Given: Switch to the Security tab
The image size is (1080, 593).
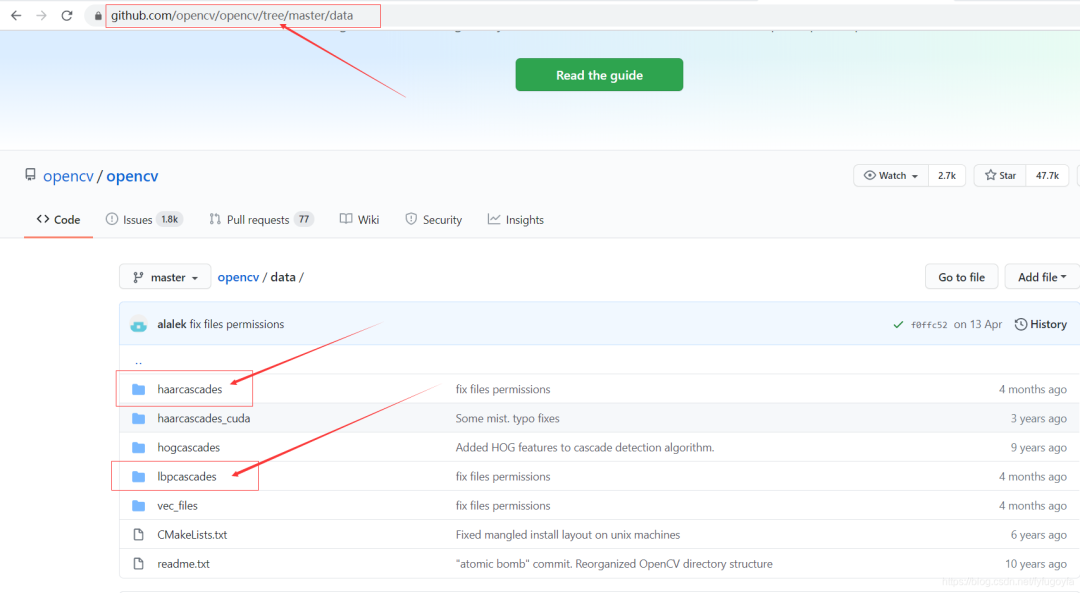Looking at the screenshot, I should click(433, 219).
